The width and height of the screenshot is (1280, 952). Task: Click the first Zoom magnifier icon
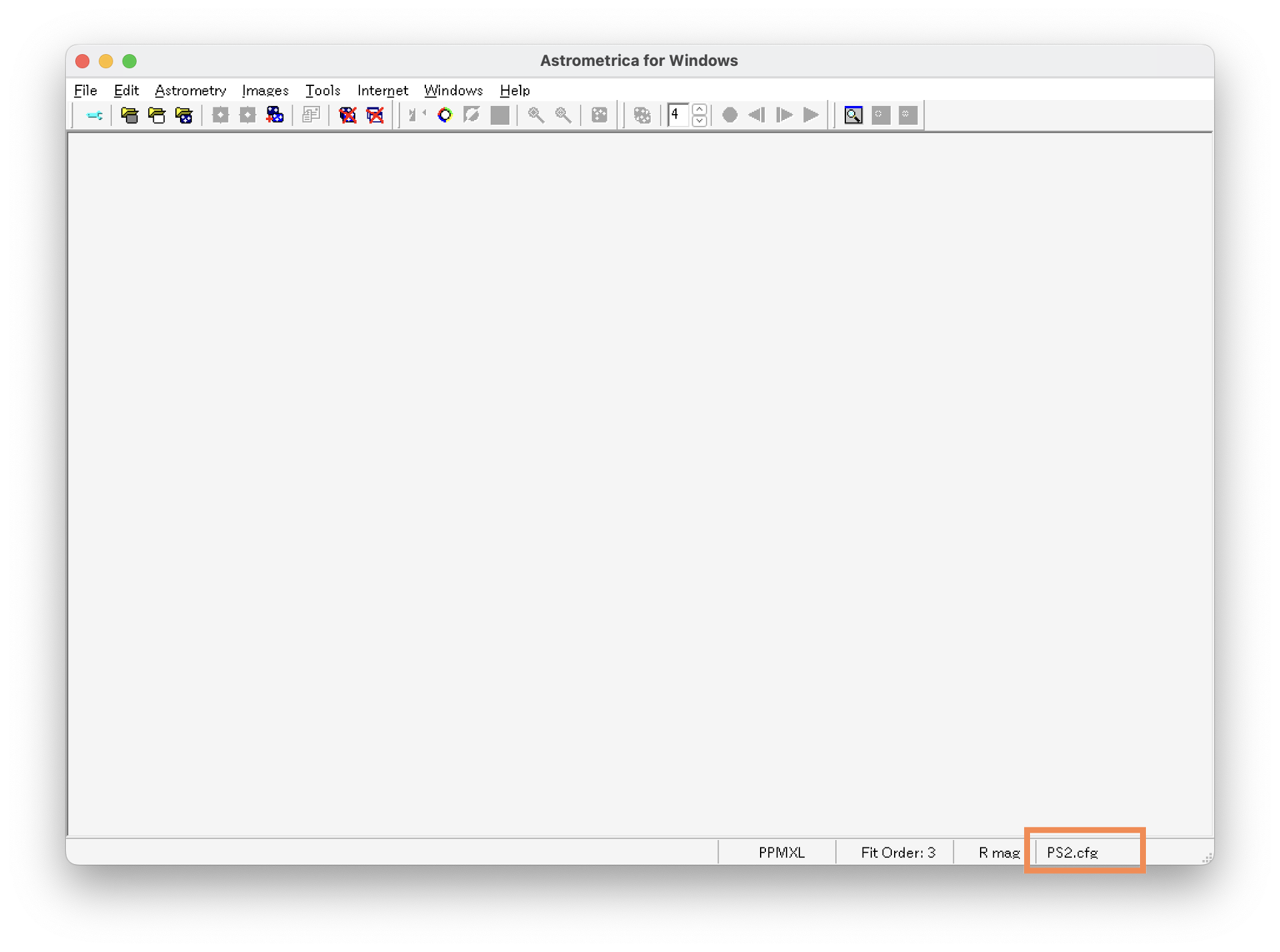[535, 115]
